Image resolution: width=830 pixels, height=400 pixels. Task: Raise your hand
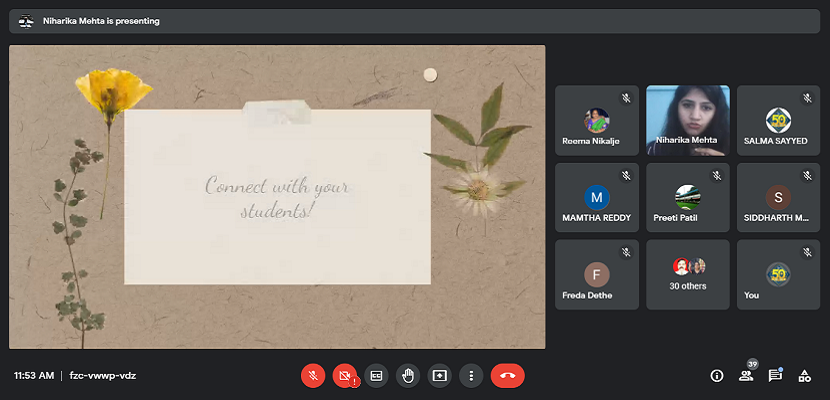coord(408,375)
